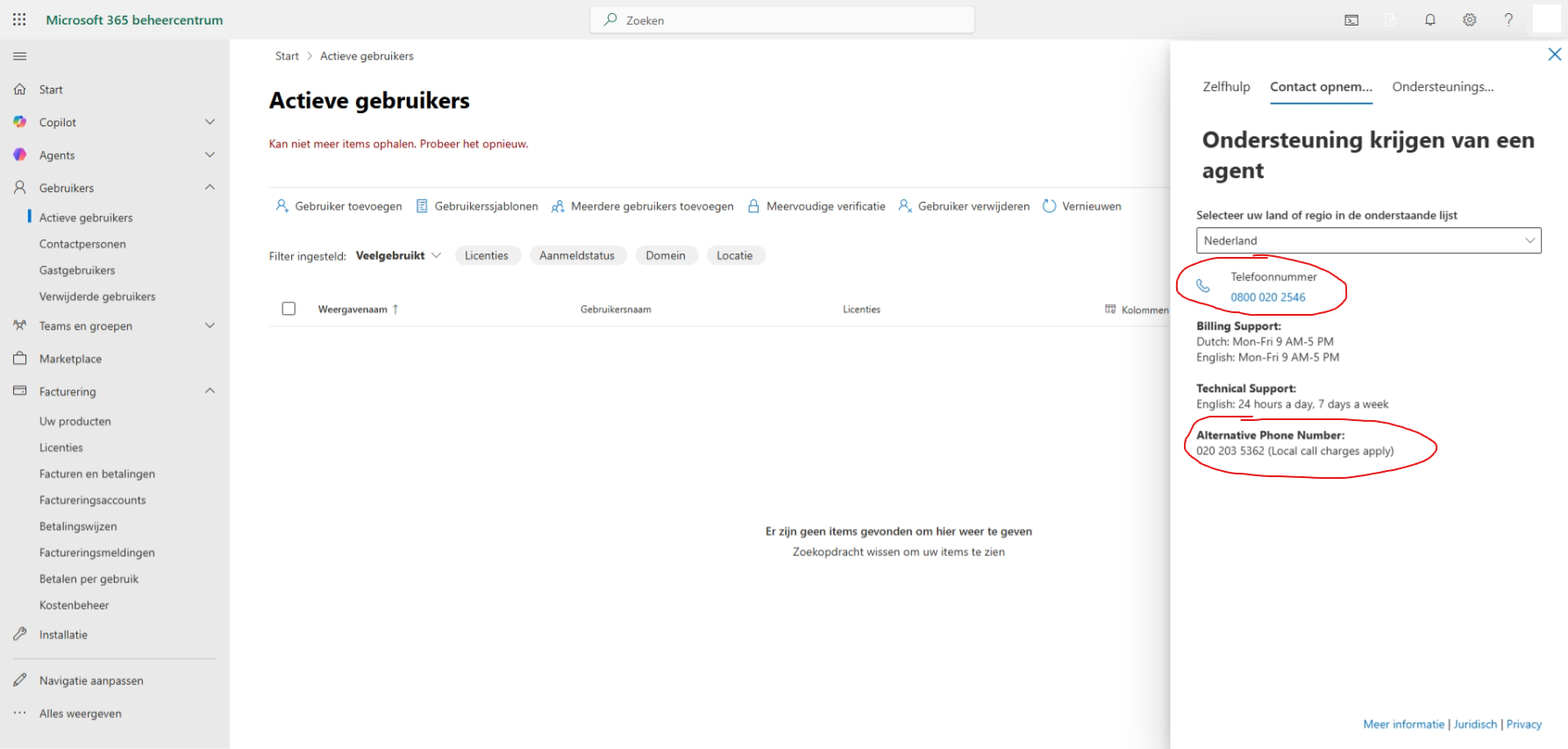This screenshot has width=1568, height=749.
Task: Open the app launcher waffle icon
Action: [19, 19]
